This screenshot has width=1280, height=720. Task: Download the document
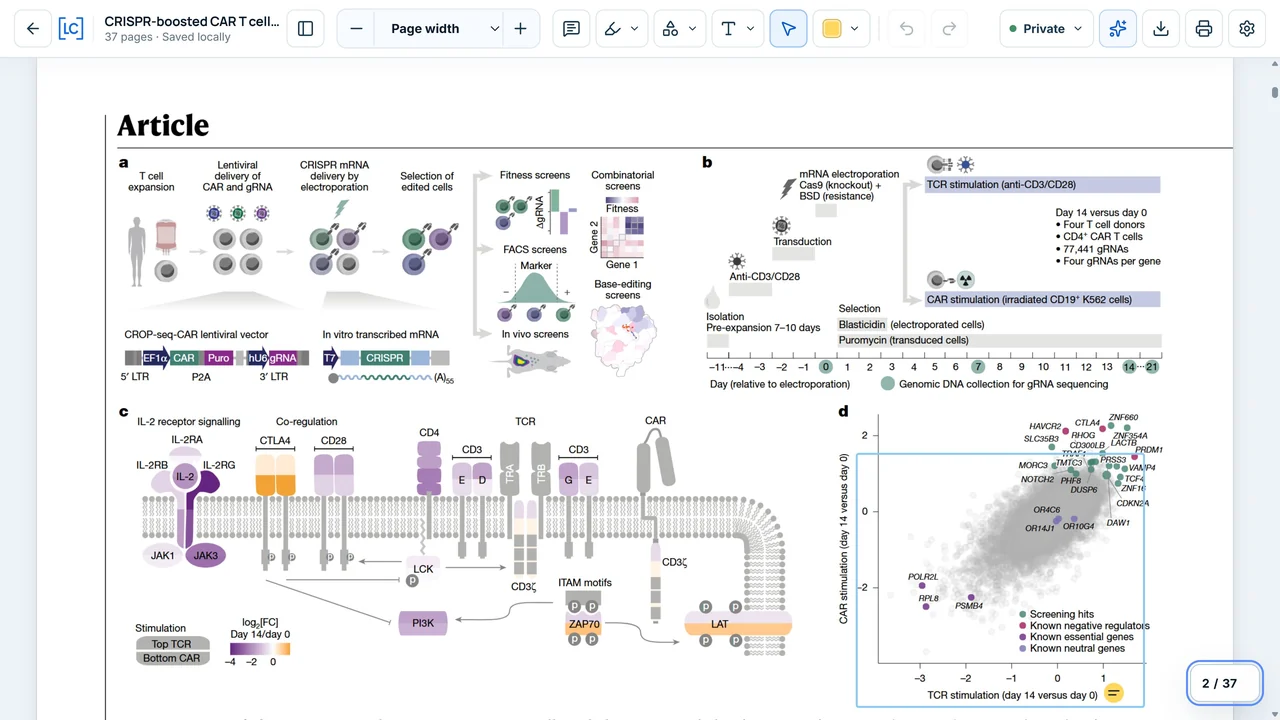coord(1161,29)
